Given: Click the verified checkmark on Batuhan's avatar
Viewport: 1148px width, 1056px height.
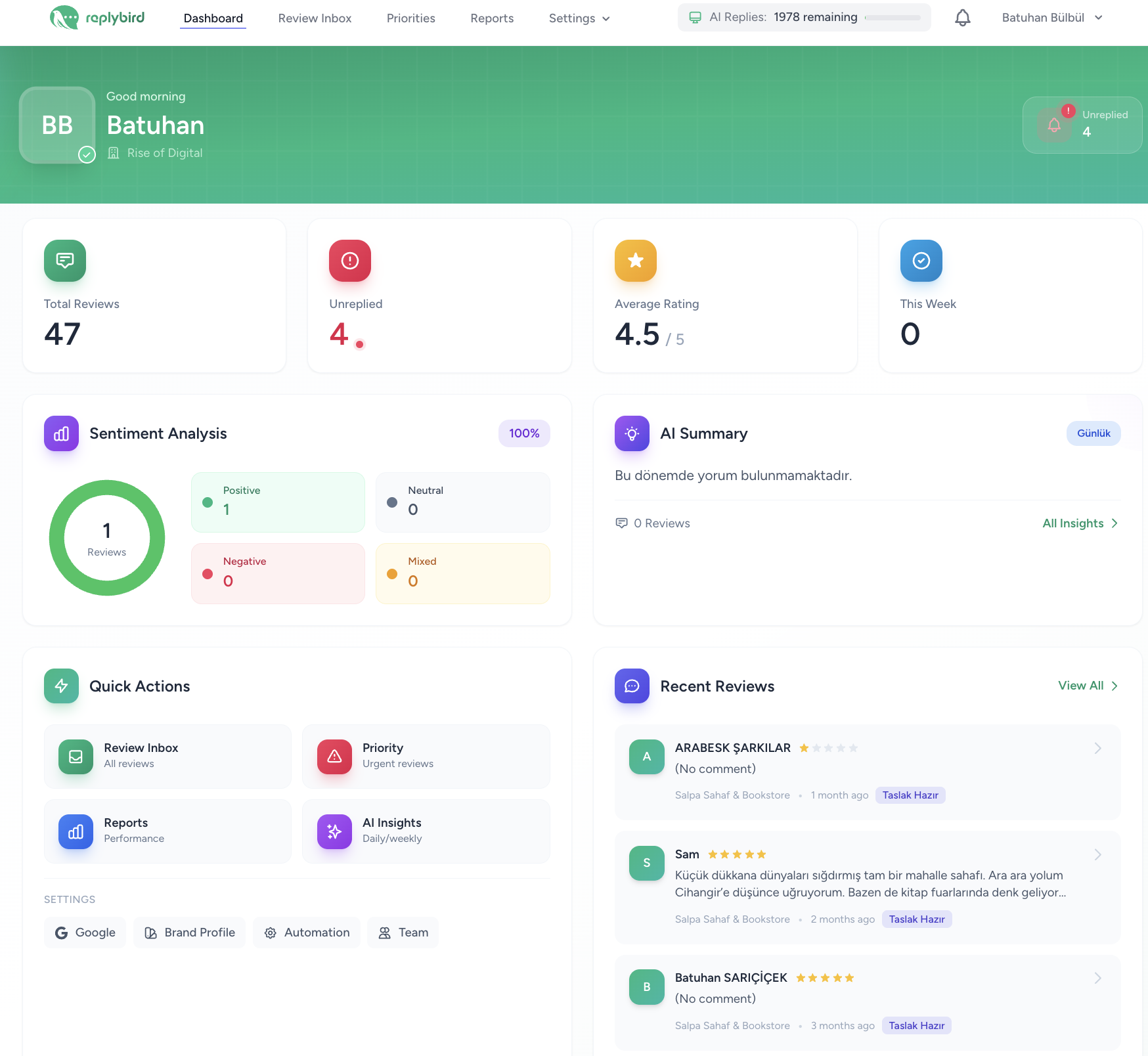Looking at the screenshot, I should click(85, 155).
